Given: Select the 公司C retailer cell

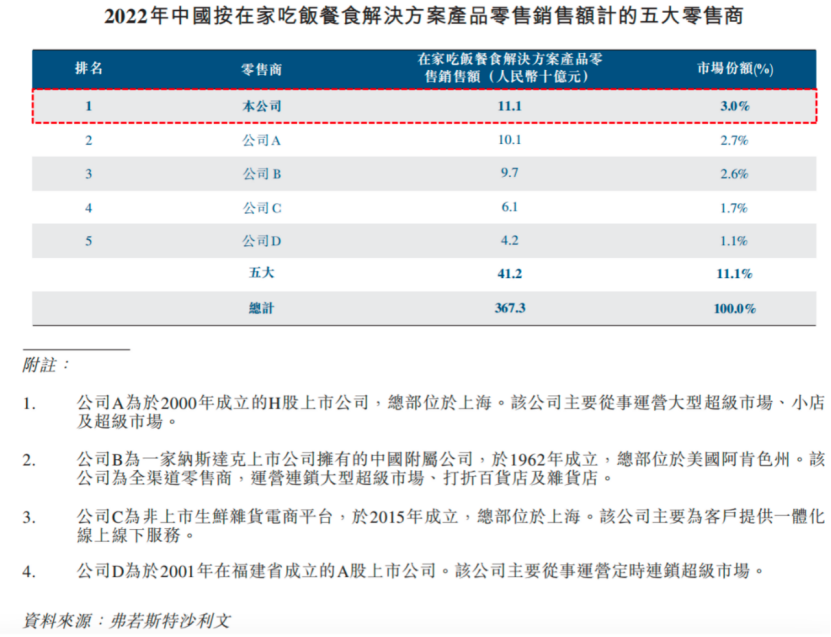Looking at the screenshot, I should coord(262,208).
